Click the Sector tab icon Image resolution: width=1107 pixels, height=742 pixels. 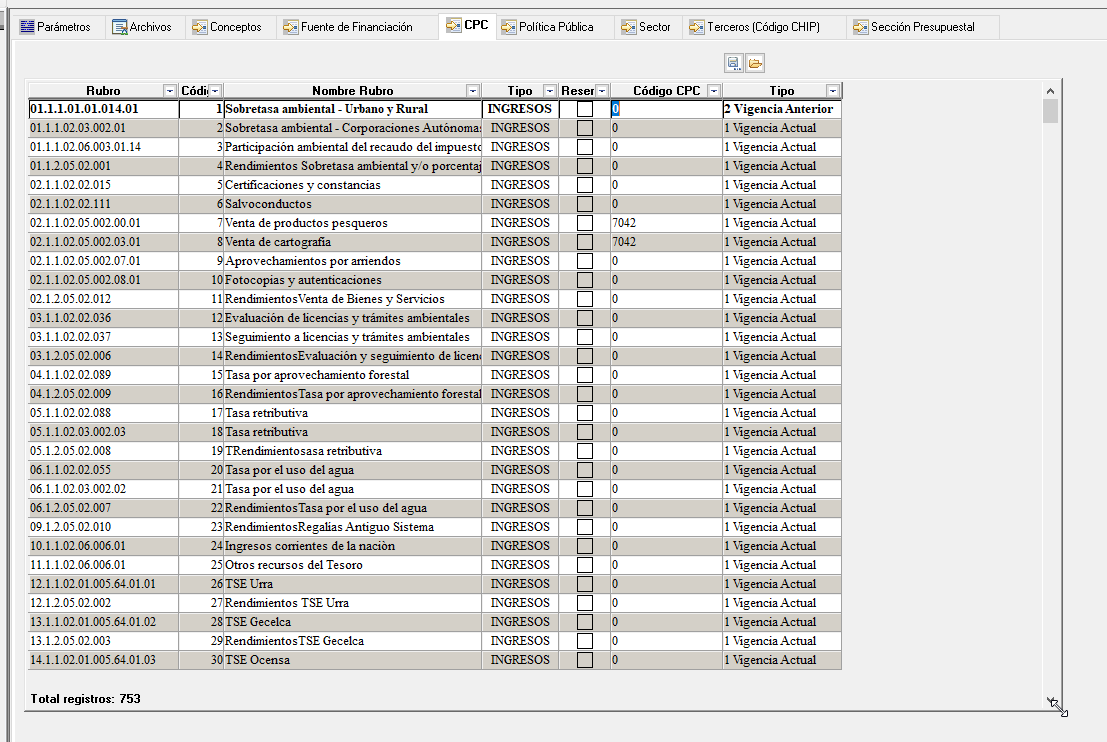pos(629,27)
